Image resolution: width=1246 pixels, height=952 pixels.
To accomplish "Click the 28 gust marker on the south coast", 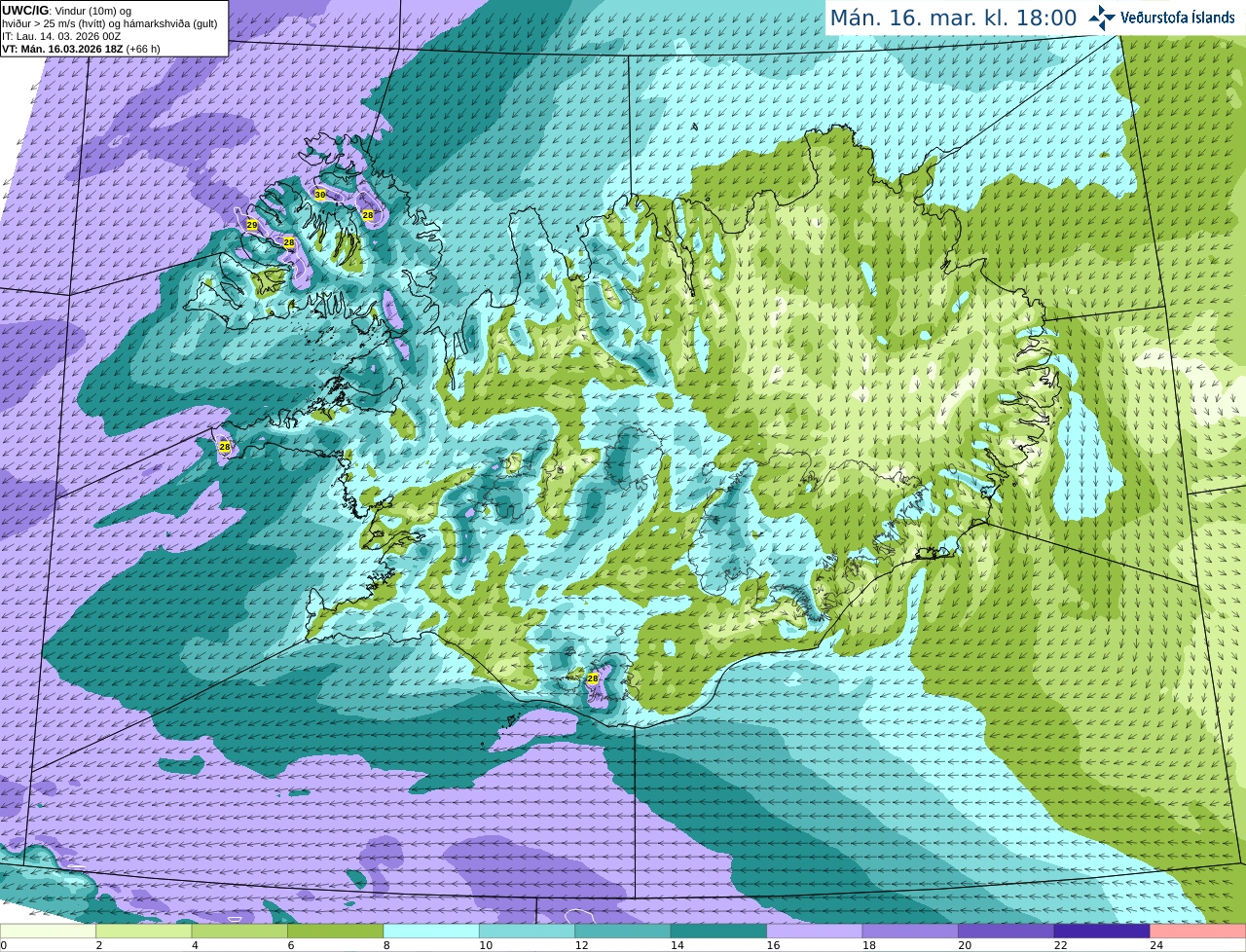I will (593, 677).
